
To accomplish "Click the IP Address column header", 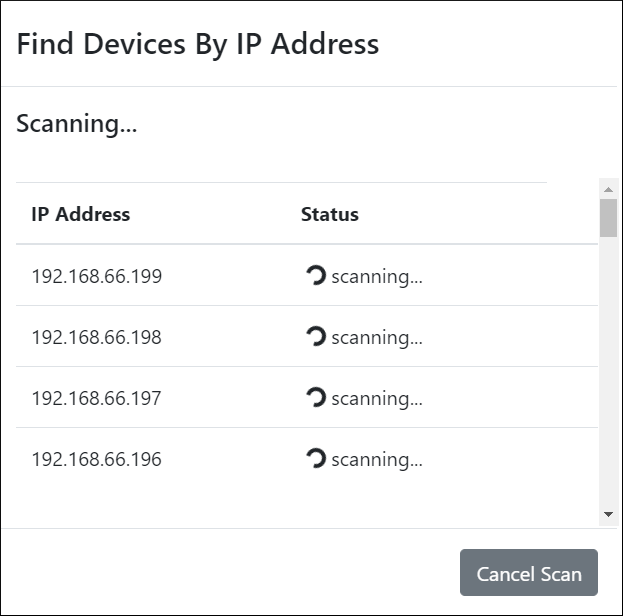I will [81, 214].
